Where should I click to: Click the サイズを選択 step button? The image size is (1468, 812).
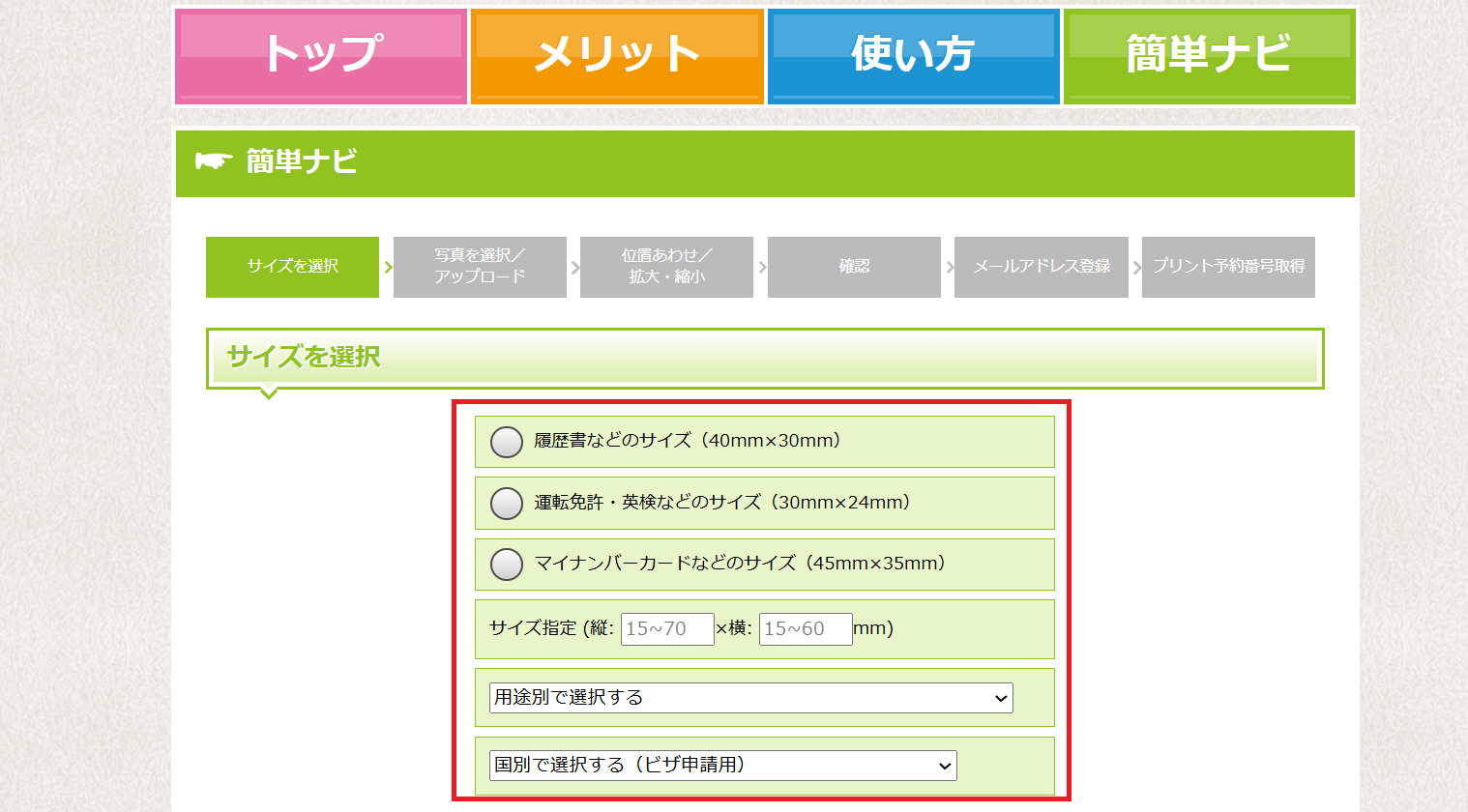click(292, 267)
